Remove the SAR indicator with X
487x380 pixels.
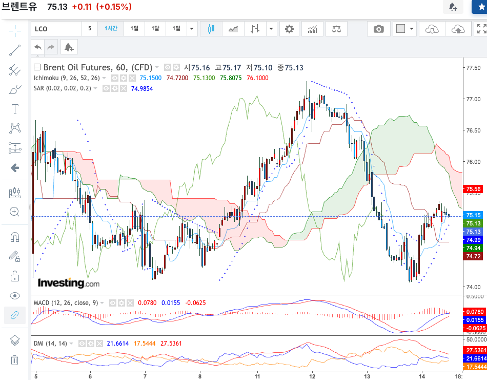point(124,89)
